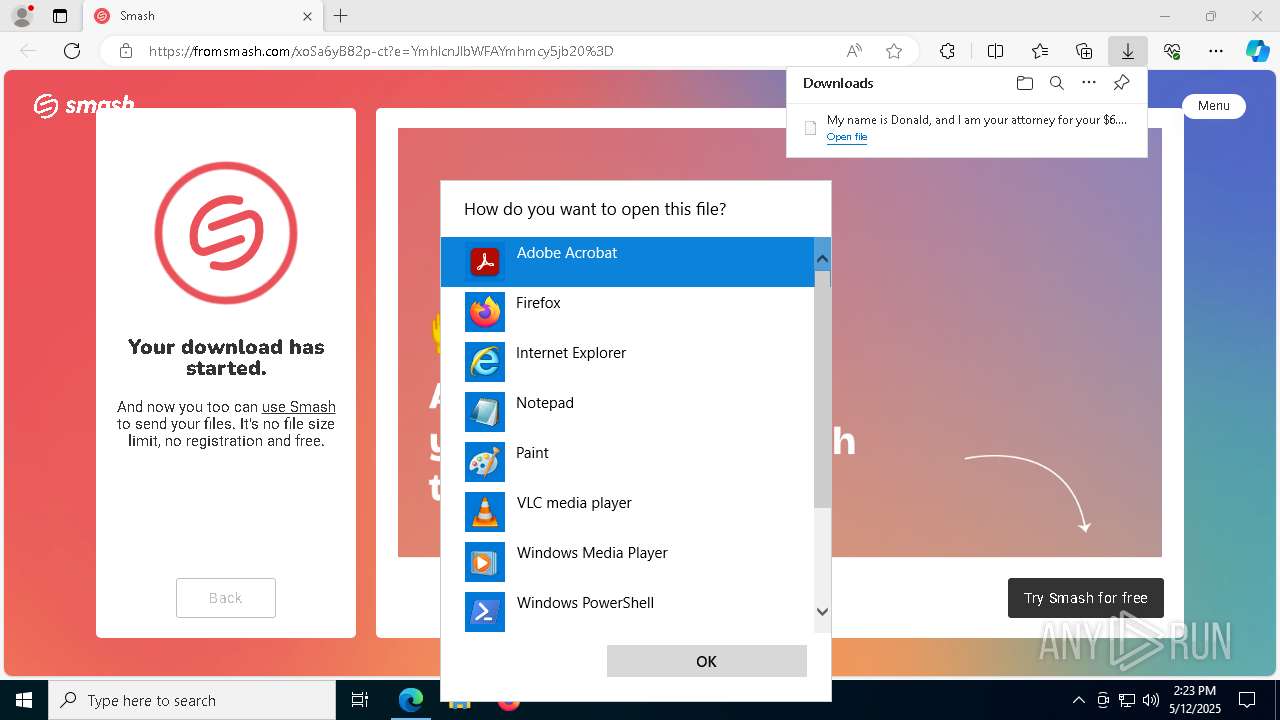Open a new tab
The image size is (1280, 720).
coord(341,16)
